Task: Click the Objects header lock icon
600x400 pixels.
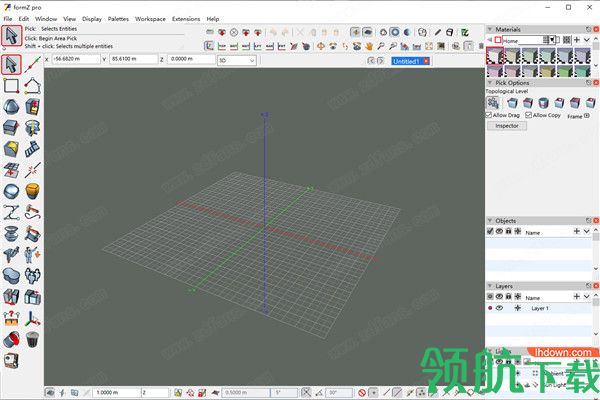Action: point(509,231)
